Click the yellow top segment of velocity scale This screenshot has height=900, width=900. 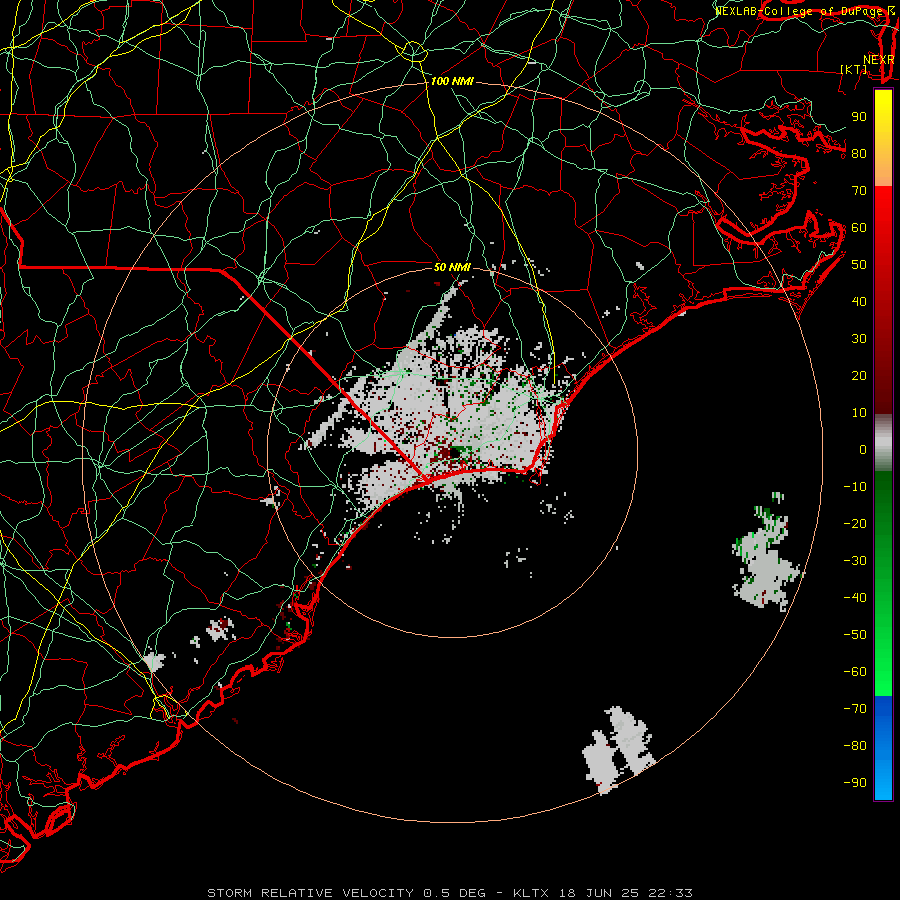pyautogui.click(x=883, y=138)
